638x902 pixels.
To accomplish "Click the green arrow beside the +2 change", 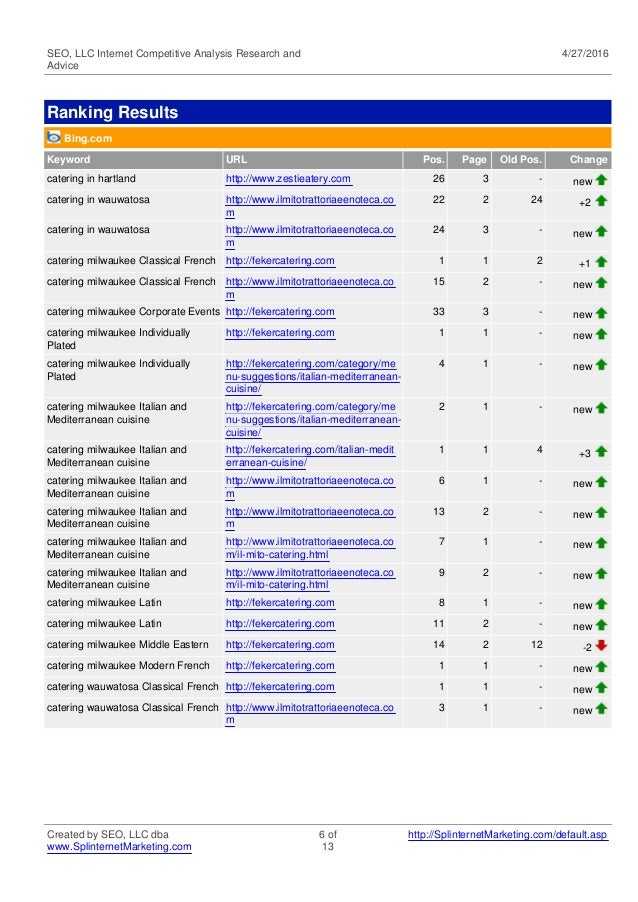I will (602, 201).
